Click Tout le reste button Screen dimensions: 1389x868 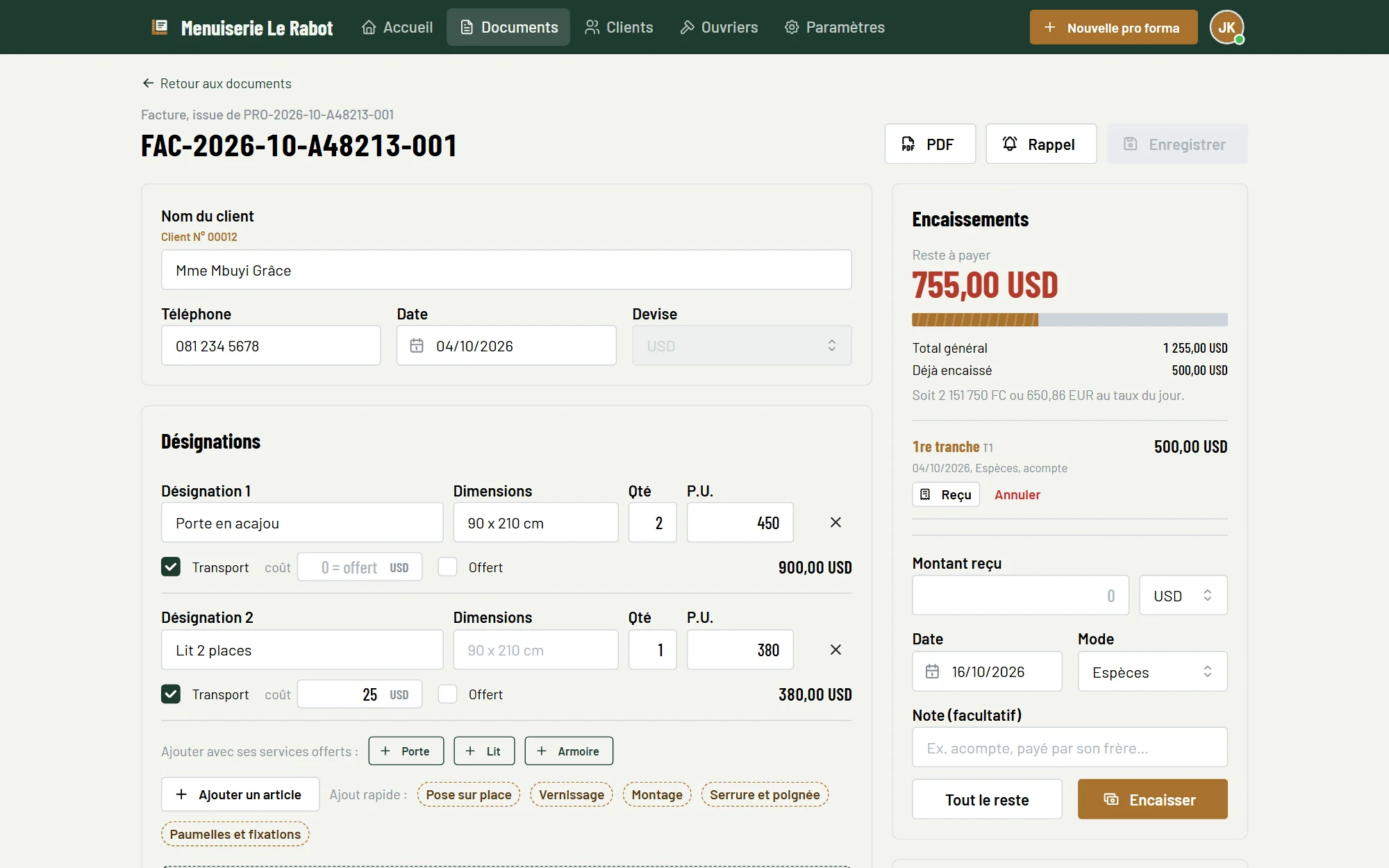[x=987, y=799]
